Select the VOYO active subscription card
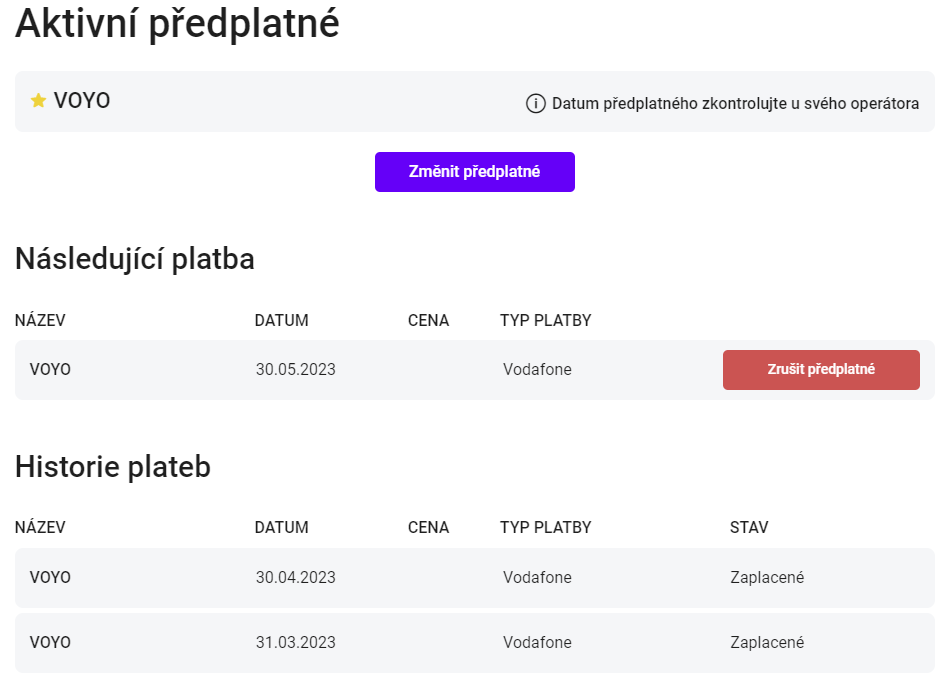The width and height of the screenshot is (935, 676). pyautogui.click(x=475, y=101)
